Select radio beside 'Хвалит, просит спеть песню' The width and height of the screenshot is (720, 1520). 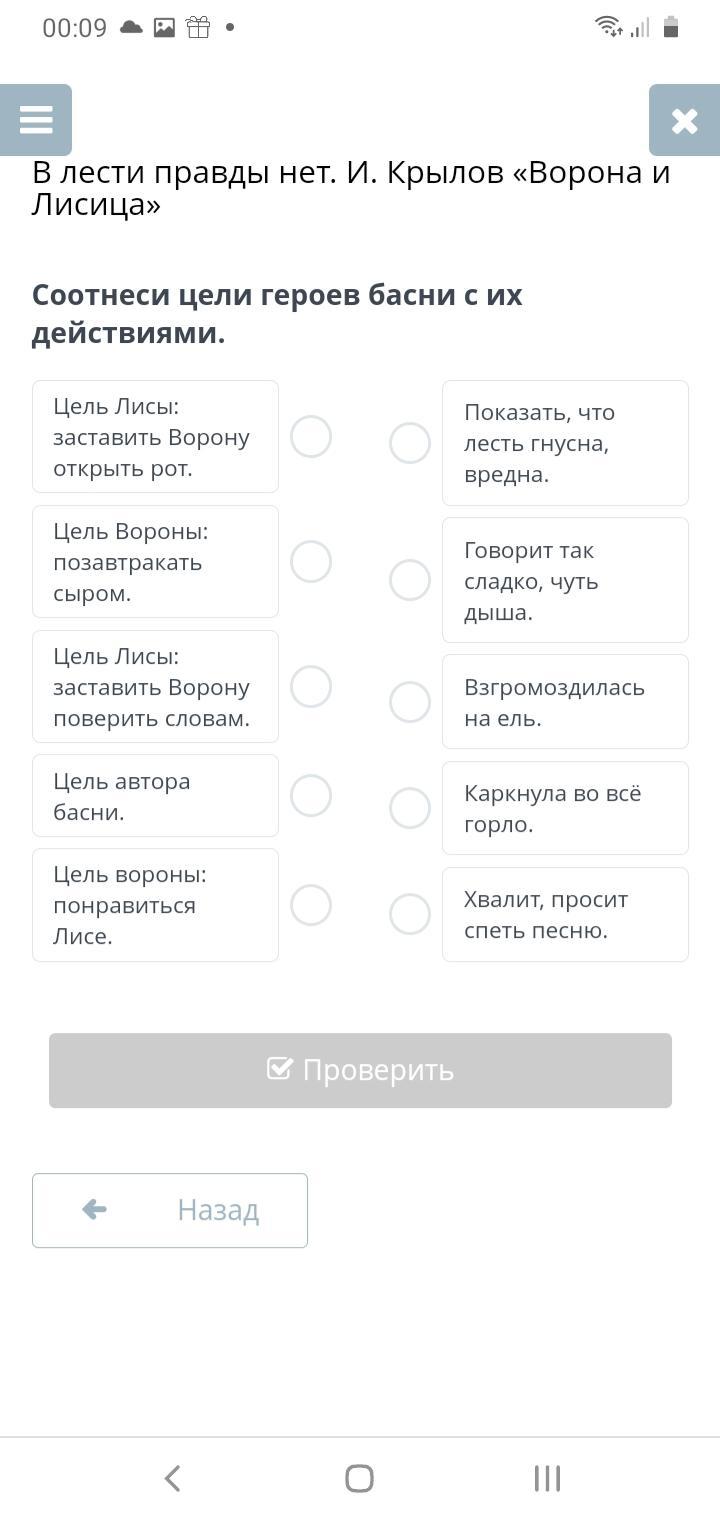(410, 914)
